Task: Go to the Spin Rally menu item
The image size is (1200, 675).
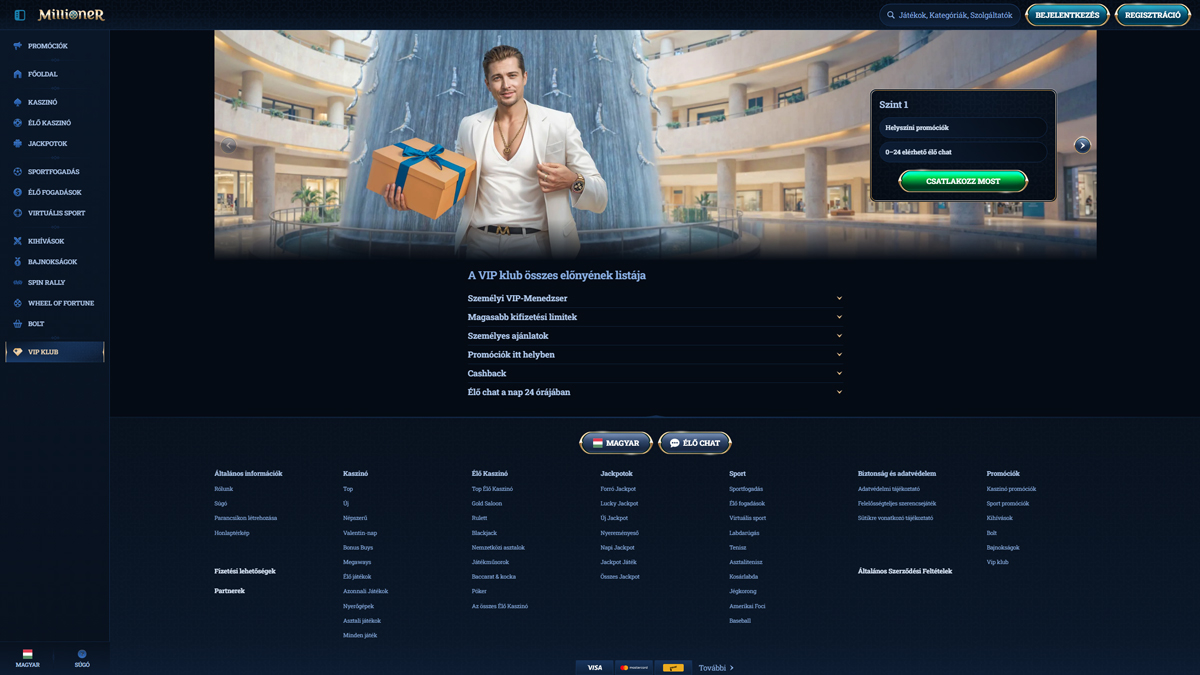Action: [46, 283]
